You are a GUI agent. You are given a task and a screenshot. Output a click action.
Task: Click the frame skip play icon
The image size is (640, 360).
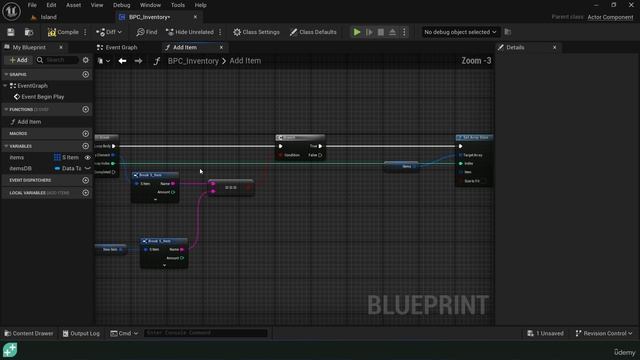369,32
